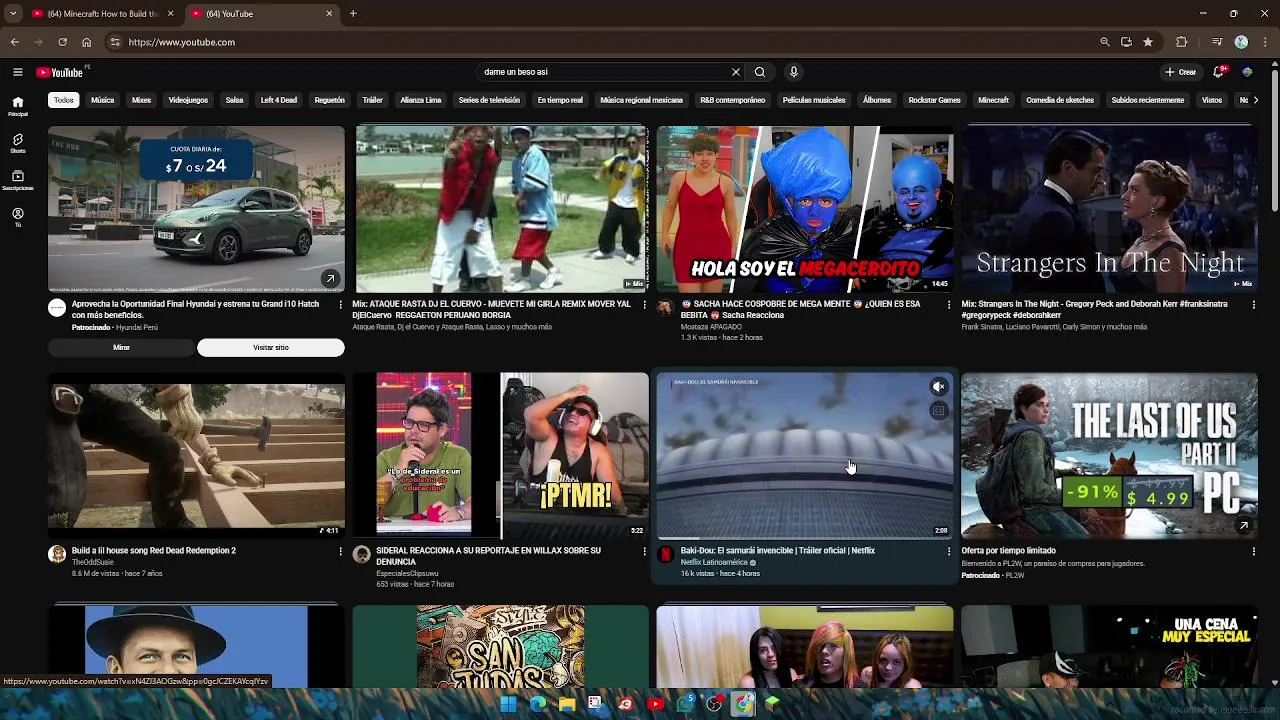Select the Alianza Lima chip
The width and height of the screenshot is (1280, 720).
(421, 100)
